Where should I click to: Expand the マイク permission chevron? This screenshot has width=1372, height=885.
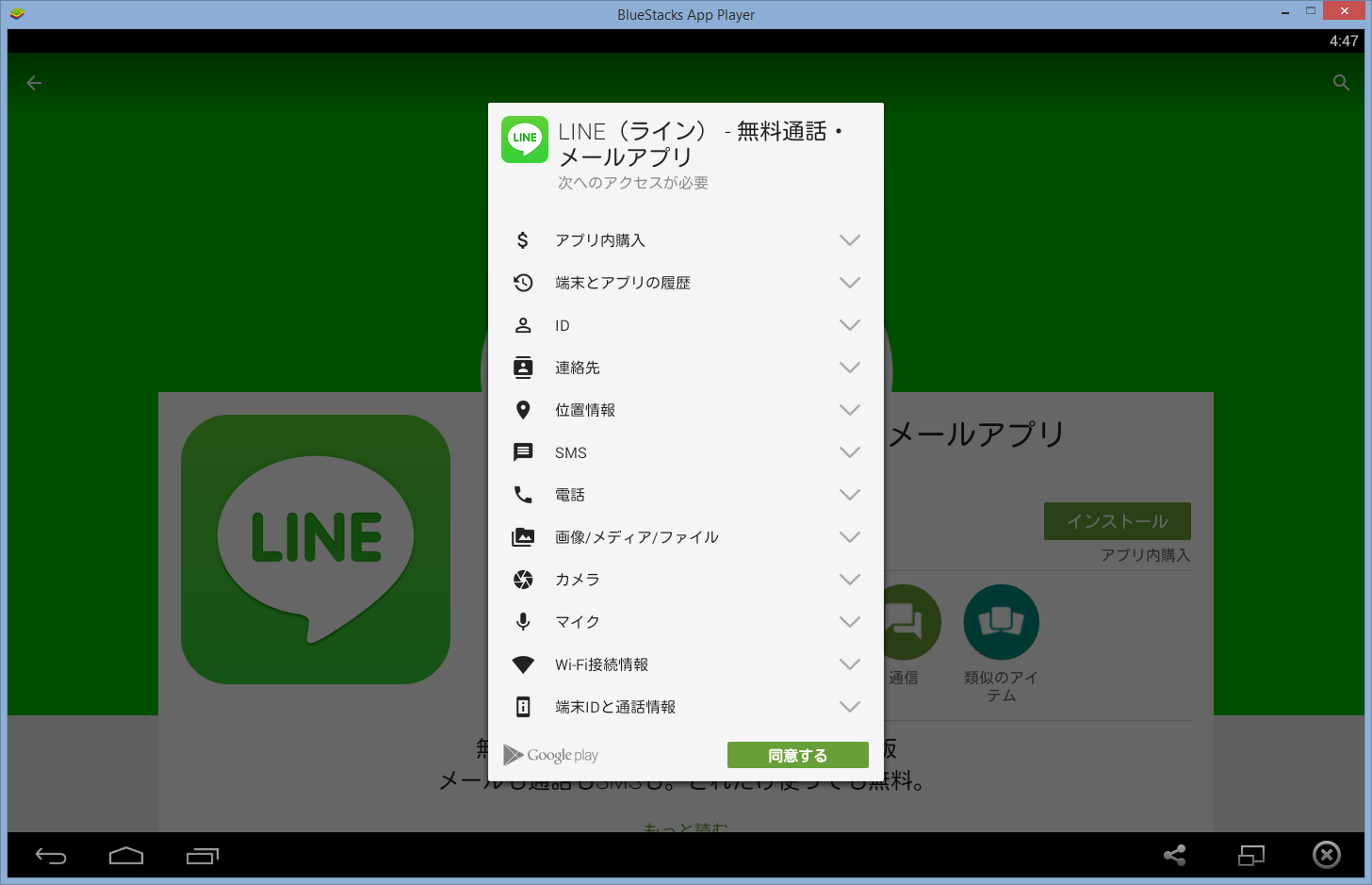pyautogui.click(x=850, y=622)
